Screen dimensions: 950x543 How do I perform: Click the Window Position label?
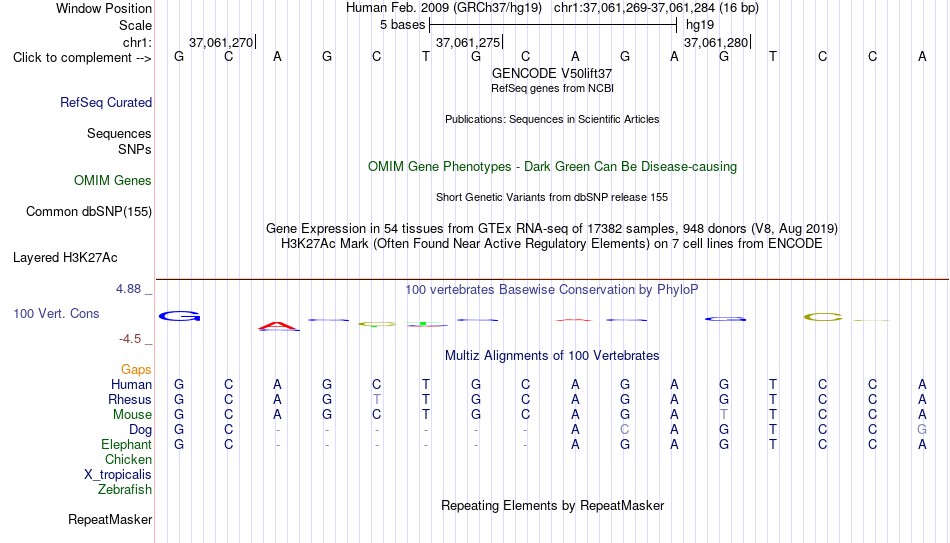pyautogui.click(x=104, y=8)
